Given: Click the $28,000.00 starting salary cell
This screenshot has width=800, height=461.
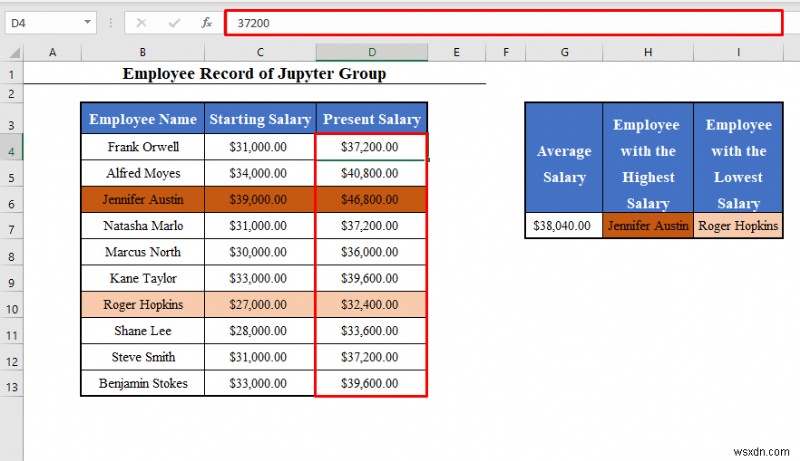Looking at the screenshot, I should [x=258, y=330].
